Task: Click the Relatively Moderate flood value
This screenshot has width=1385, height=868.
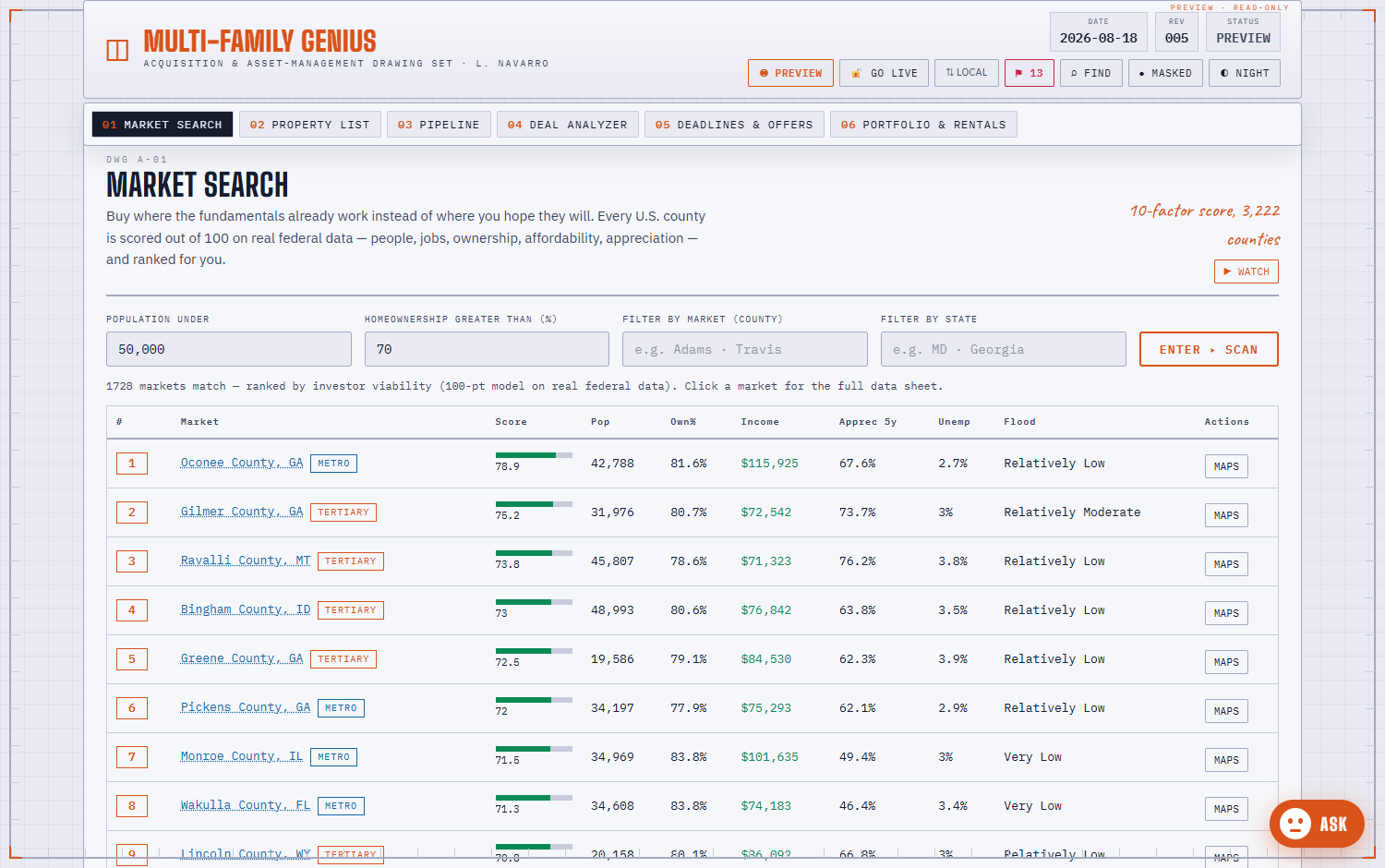Action: tap(1072, 512)
